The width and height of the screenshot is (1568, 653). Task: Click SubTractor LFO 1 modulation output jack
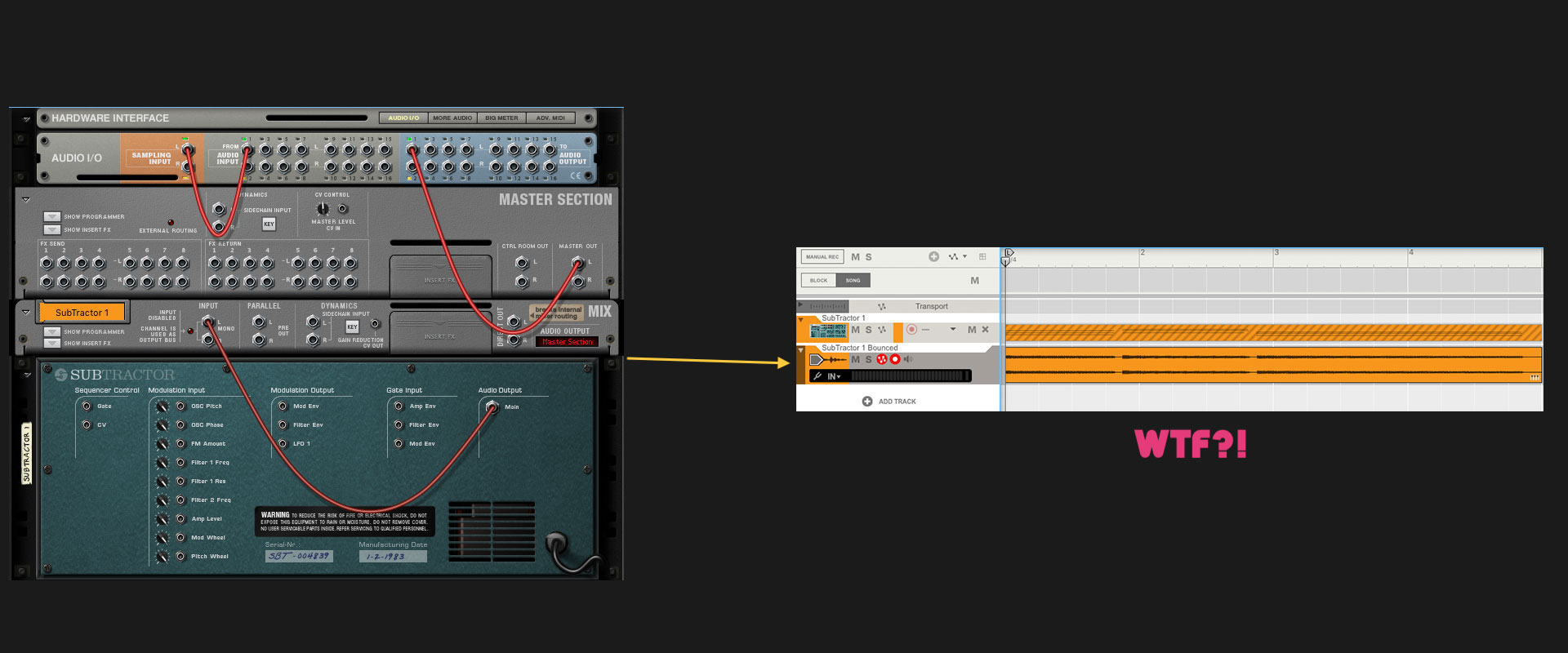(x=283, y=443)
